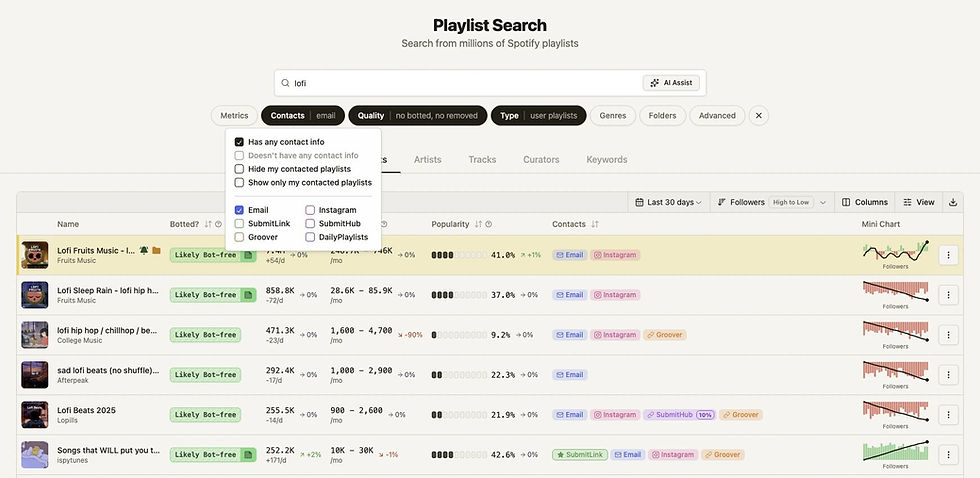Open the Last 30 days date range dropdown
Image resolution: width=980 pixels, height=478 pixels.
pos(668,202)
